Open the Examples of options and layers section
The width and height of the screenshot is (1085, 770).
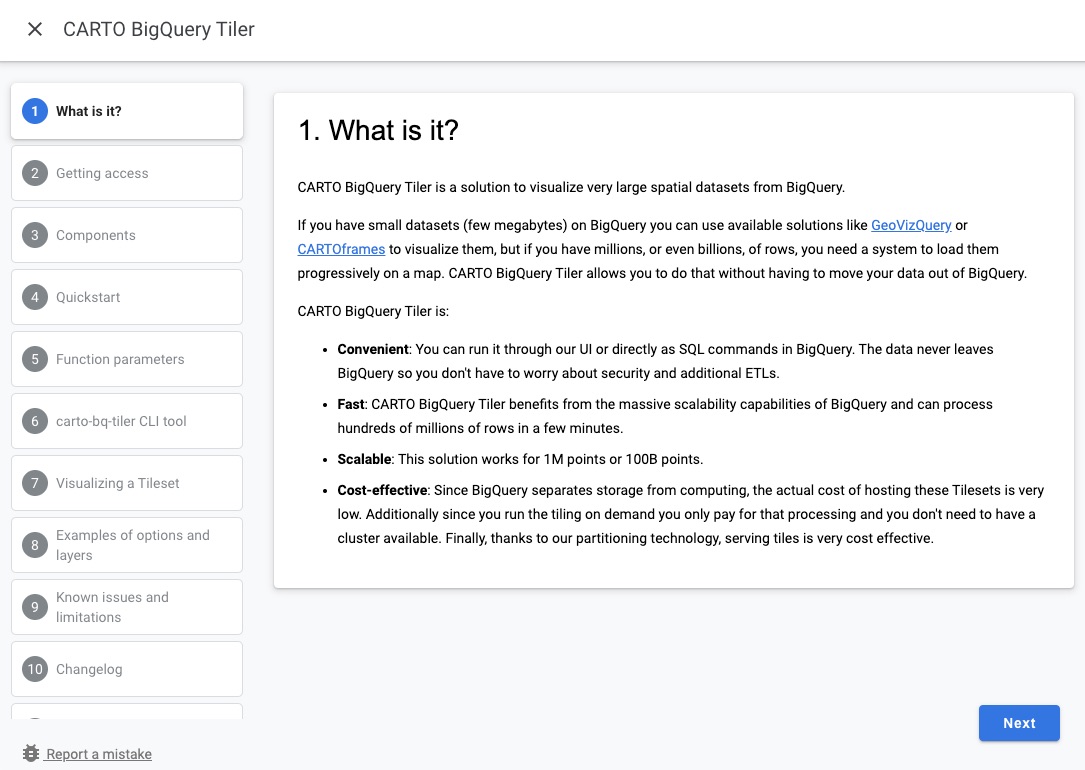pos(127,545)
